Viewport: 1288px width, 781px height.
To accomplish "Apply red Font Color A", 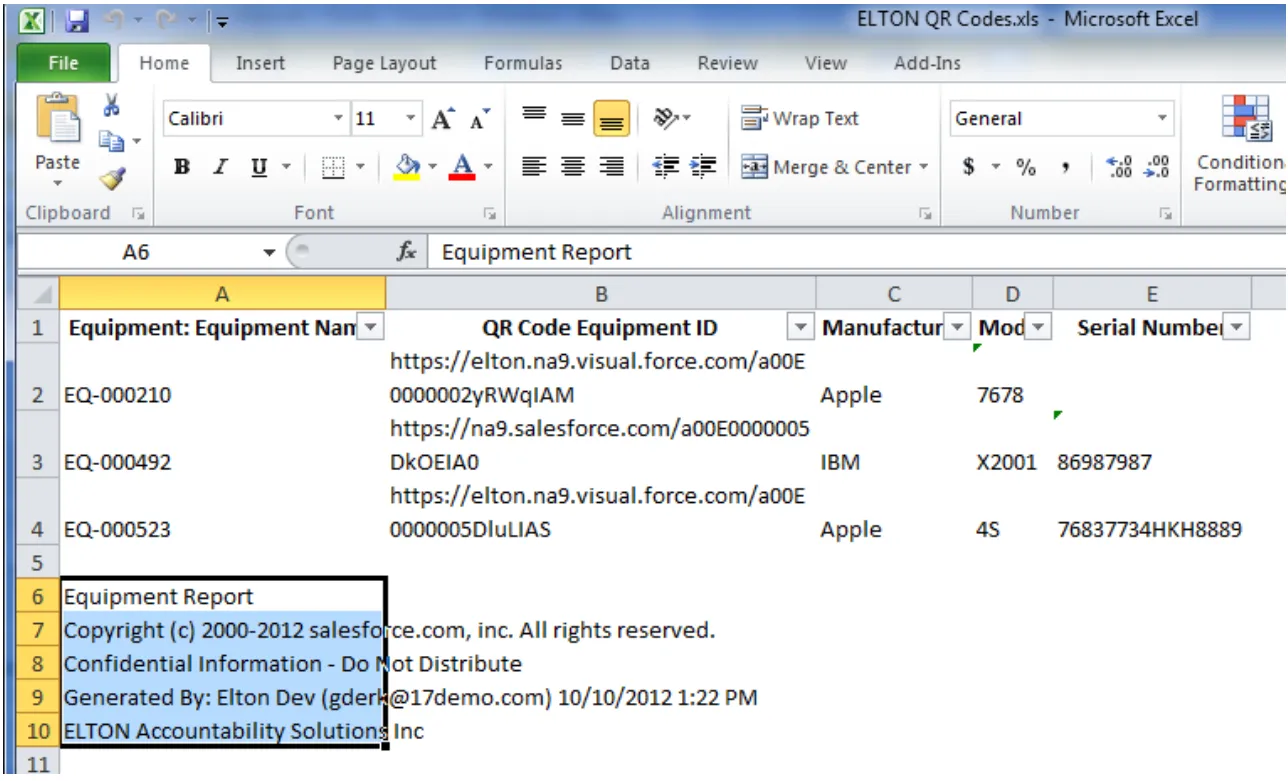I will (461, 166).
